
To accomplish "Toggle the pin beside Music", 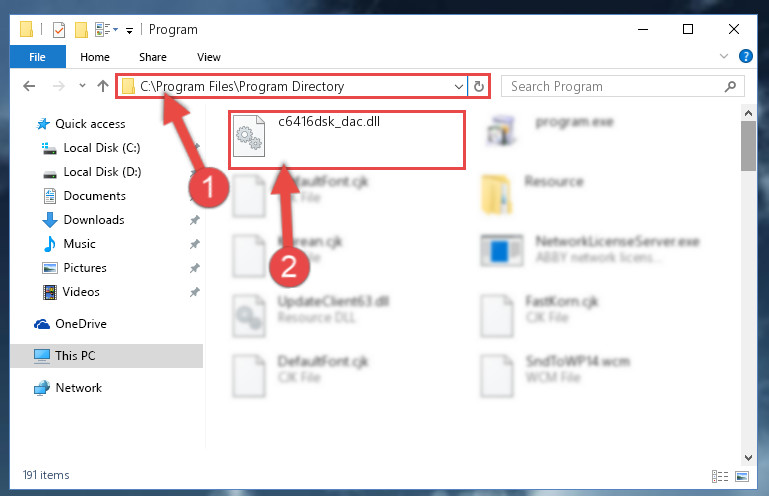I will [x=195, y=244].
